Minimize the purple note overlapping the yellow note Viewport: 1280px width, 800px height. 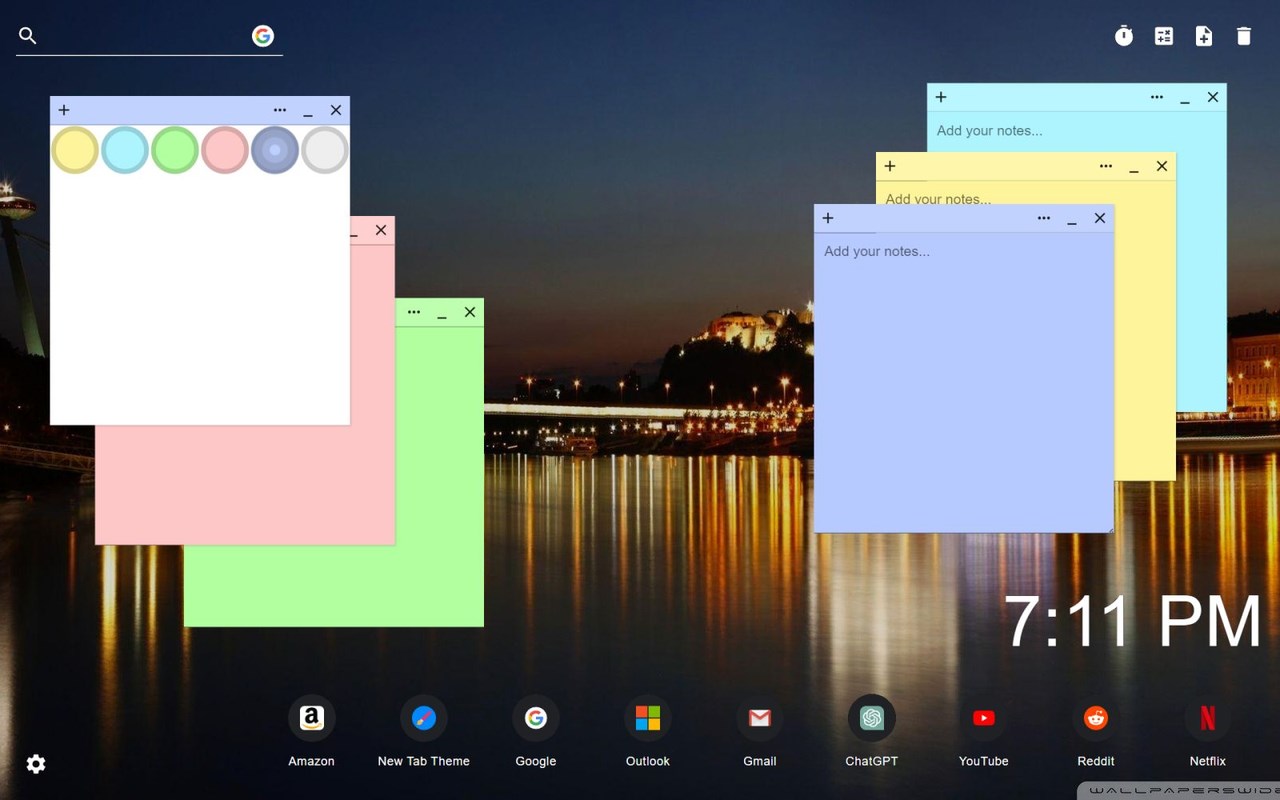click(1072, 219)
